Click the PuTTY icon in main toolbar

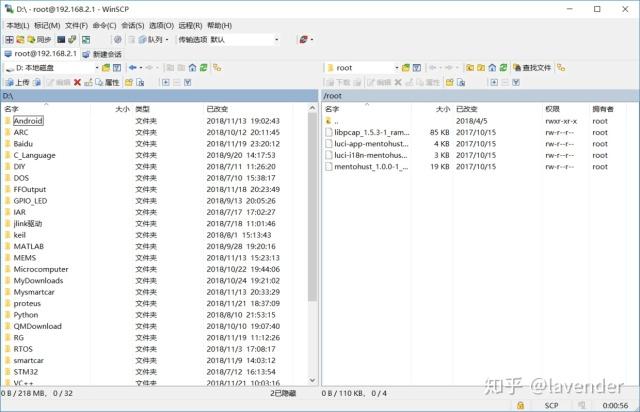coord(72,40)
